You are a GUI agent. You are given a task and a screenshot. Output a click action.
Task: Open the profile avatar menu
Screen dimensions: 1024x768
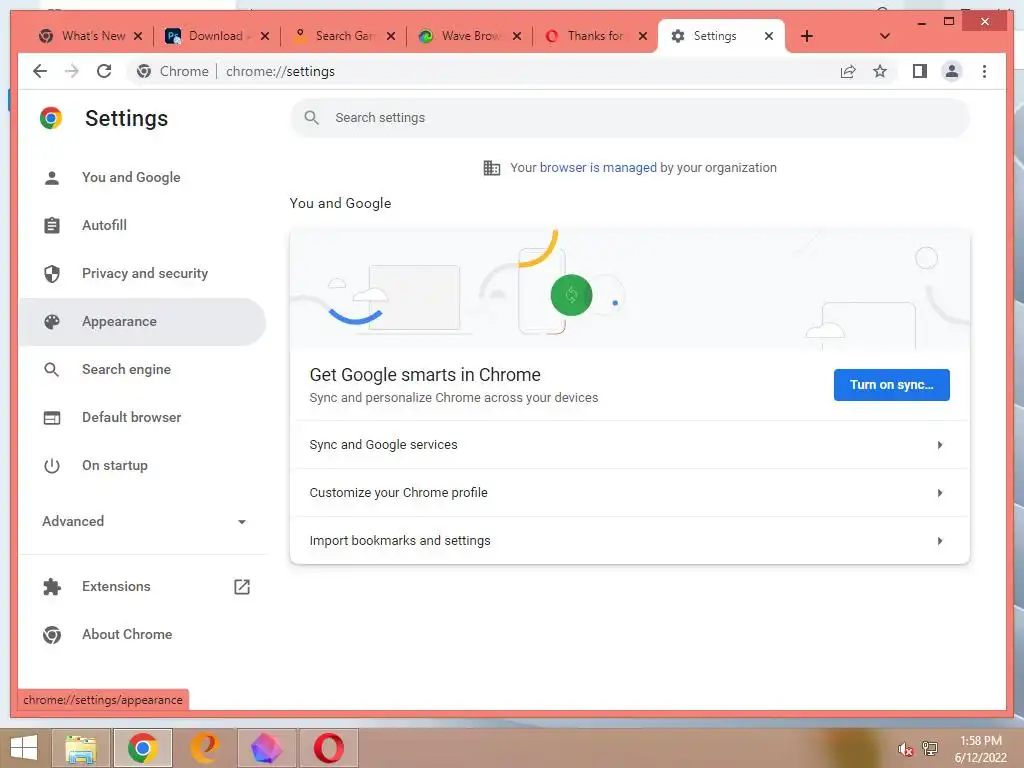pos(952,71)
